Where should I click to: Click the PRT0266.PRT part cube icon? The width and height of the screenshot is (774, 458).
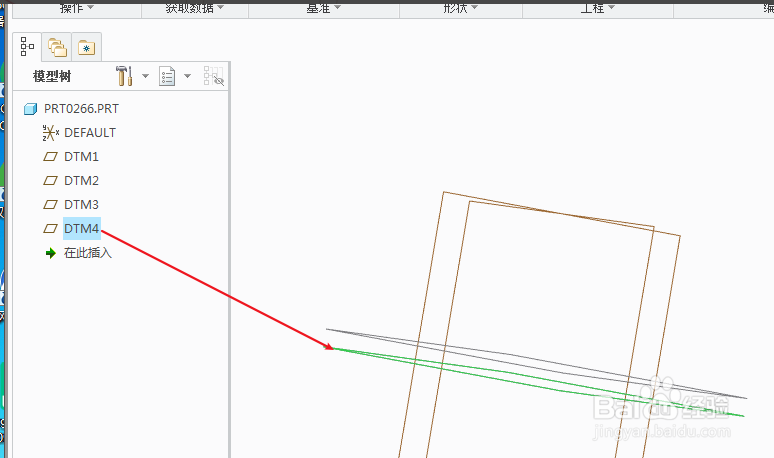click(x=30, y=109)
